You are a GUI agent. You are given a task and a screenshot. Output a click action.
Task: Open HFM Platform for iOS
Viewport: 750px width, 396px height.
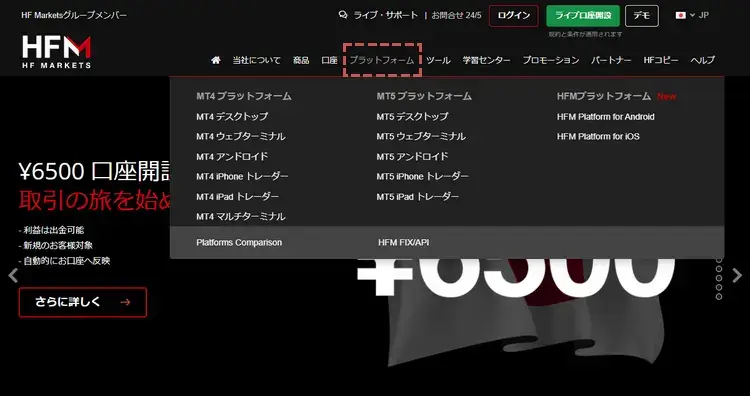pyautogui.click(x=598, y=137)
